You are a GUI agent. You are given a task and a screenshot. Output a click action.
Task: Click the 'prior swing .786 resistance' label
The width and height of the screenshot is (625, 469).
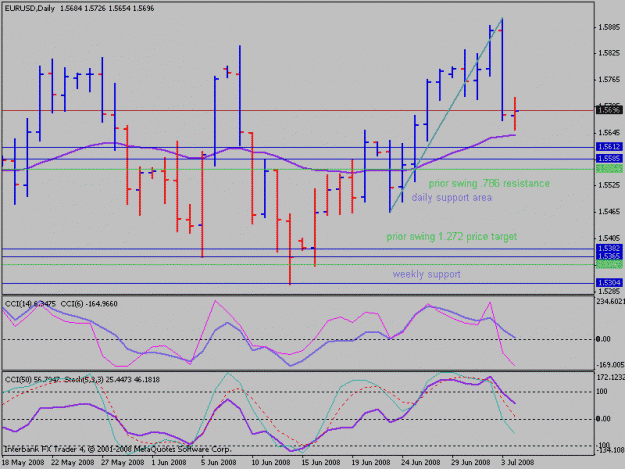point(489,184)
